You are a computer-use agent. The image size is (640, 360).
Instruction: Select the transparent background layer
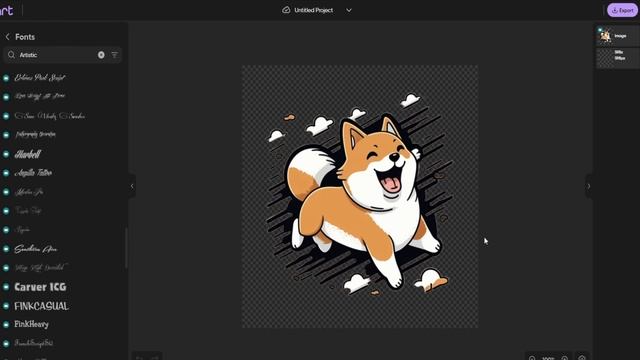pos(618,58)
